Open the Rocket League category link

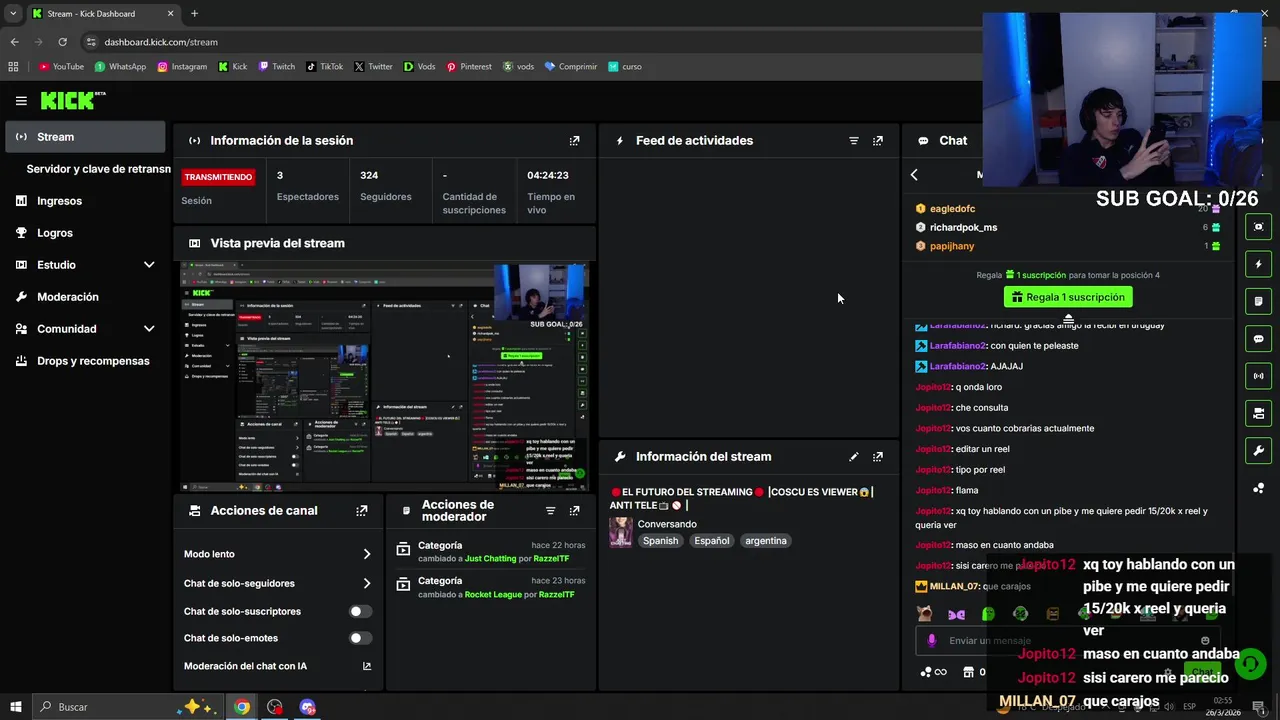coord(493,595)
